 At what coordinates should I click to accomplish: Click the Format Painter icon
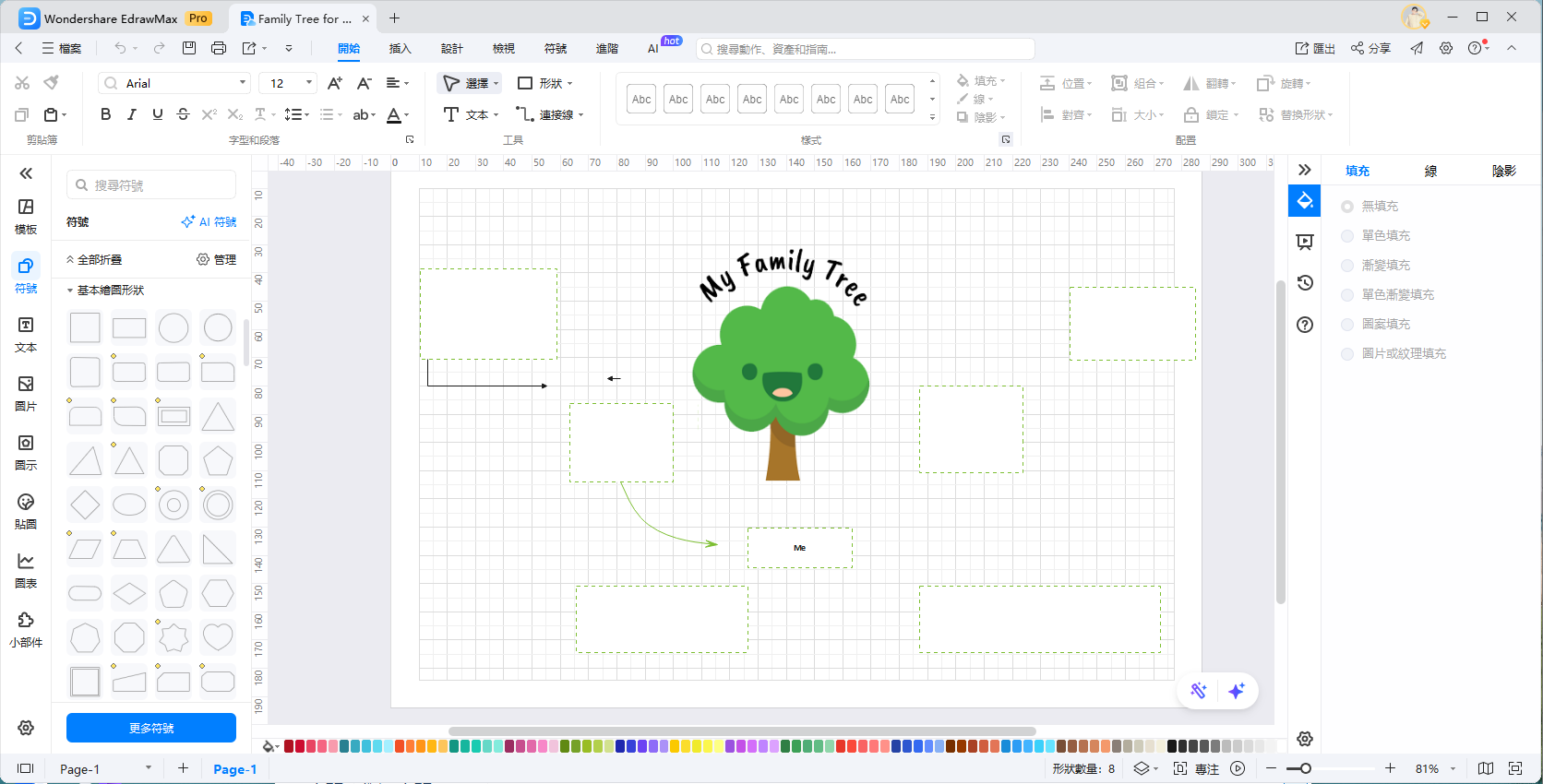coord(52,83)
